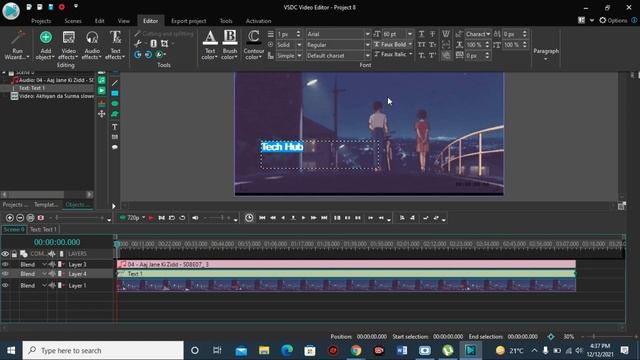Select the line drawing tool
The width and height of the screenshot is (640, 360).
(x=115, y=83)
